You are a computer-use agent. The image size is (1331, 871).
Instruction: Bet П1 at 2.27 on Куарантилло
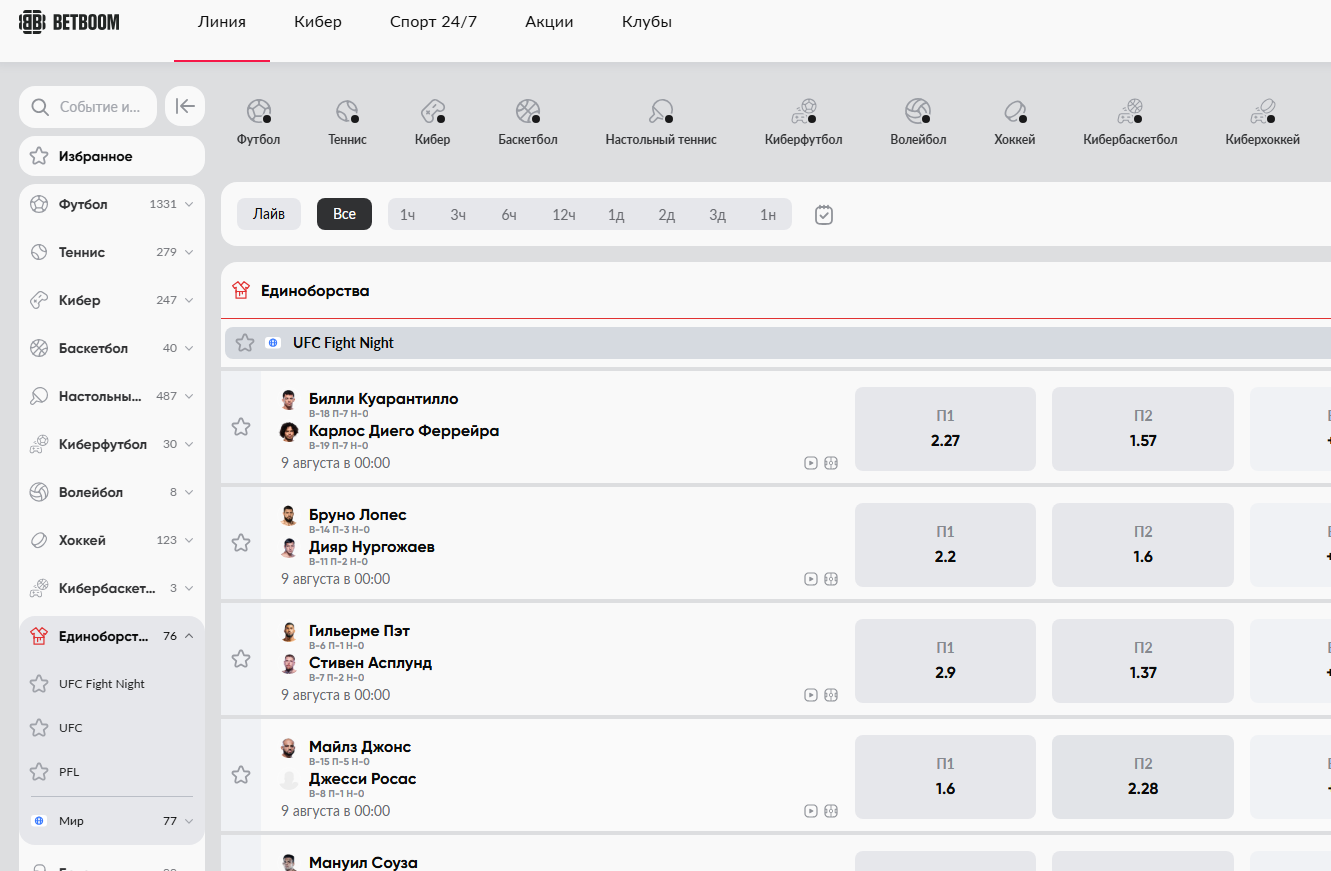point(945,429)
